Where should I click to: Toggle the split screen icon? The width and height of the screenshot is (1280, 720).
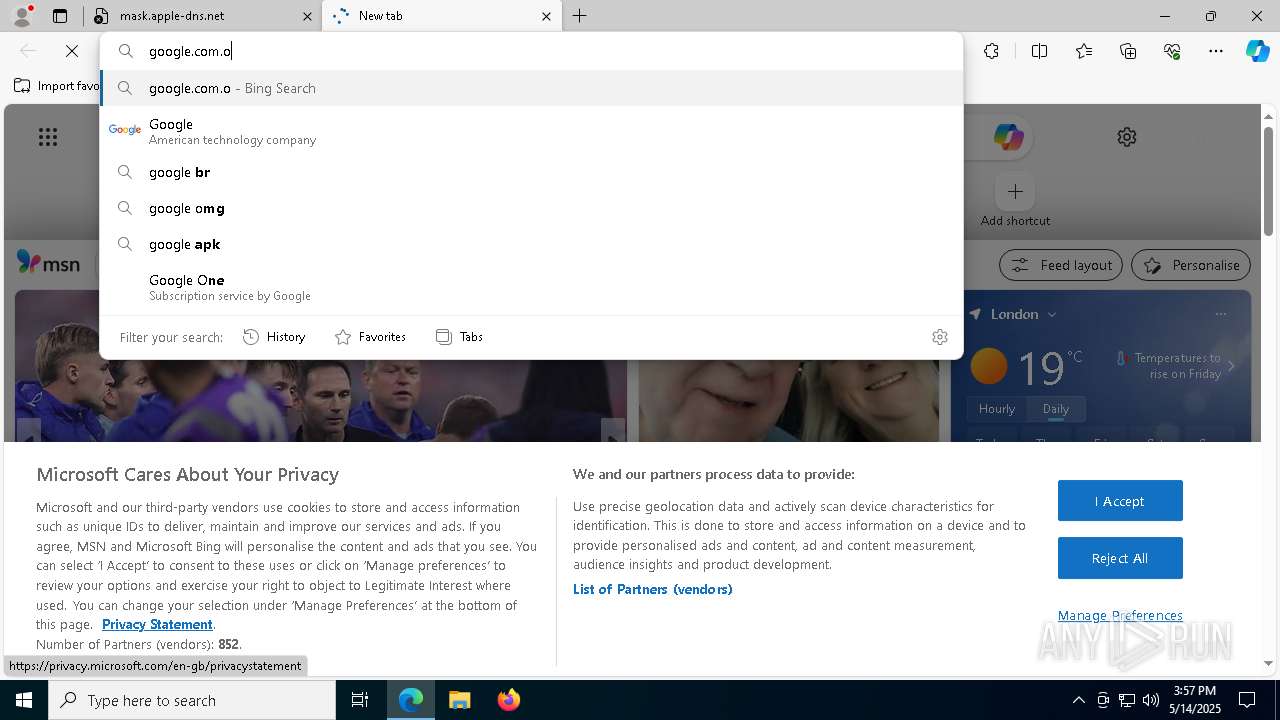click(1040, 51)
